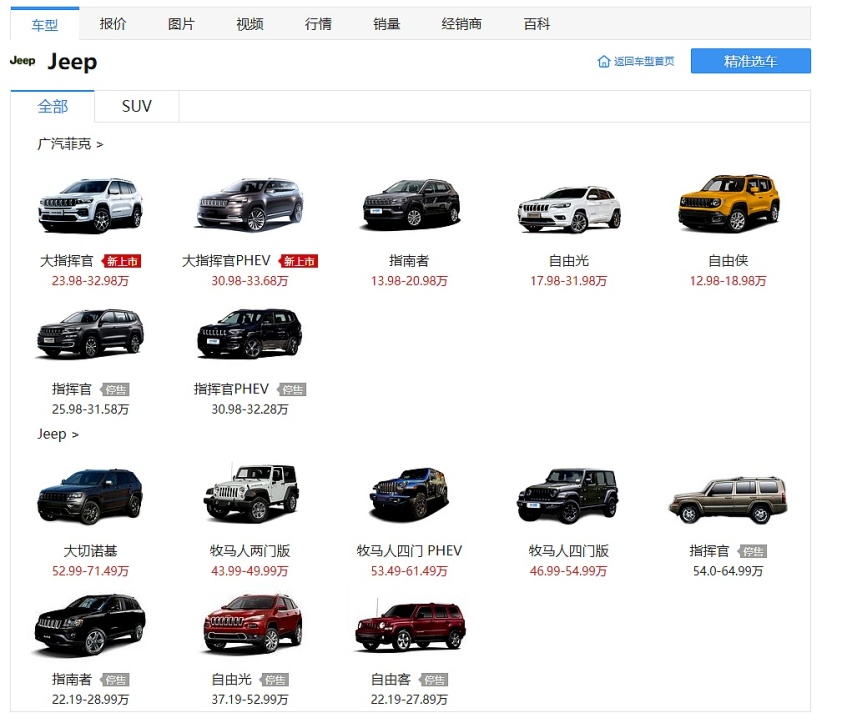852x723 pixels.
Task: Click the large Jeep heading text
Action: (x=72, y=62)
